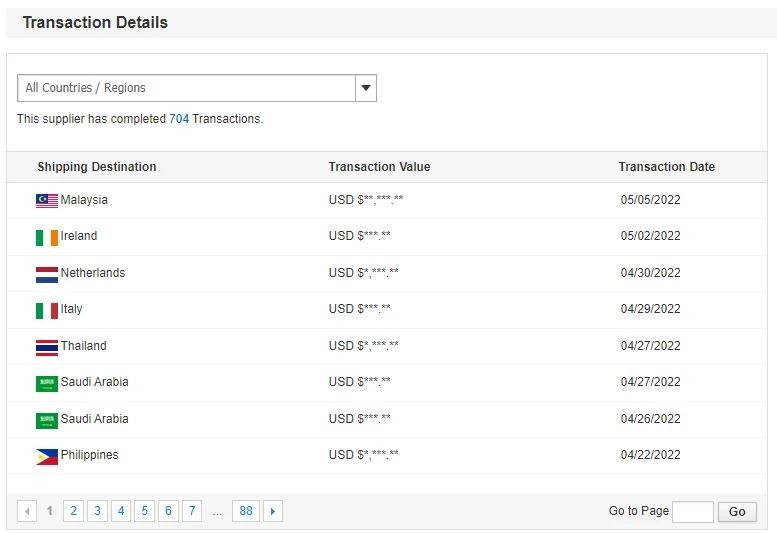Click the Italy flag icon

[x=47, y=310]
